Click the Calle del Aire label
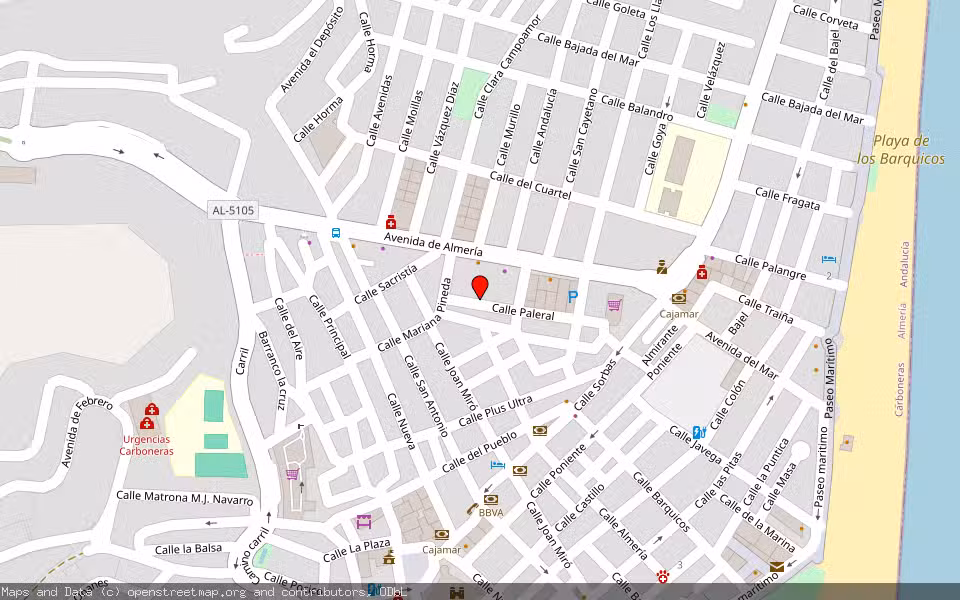The height and width of the screenshot is (600, 960). click(288, 328)
